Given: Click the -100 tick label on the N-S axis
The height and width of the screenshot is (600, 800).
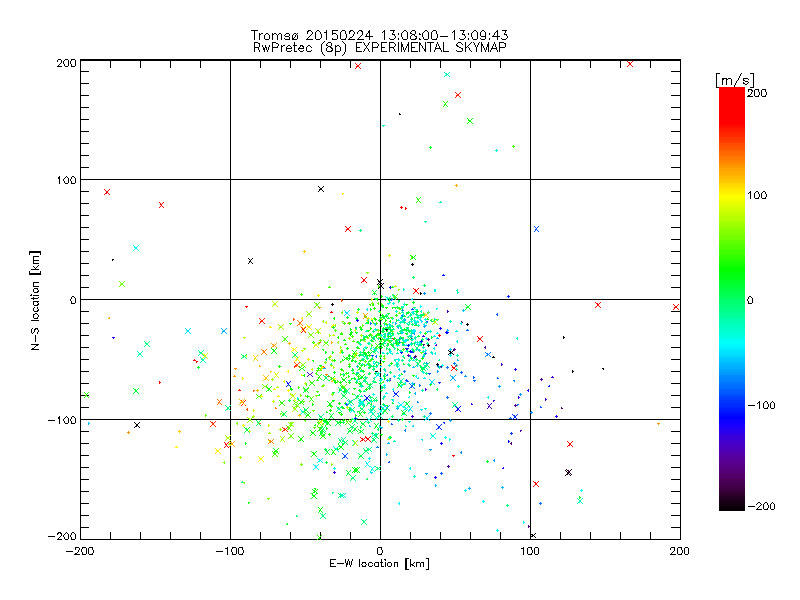Looking at the screenshot, I should [x=62, y=420].
